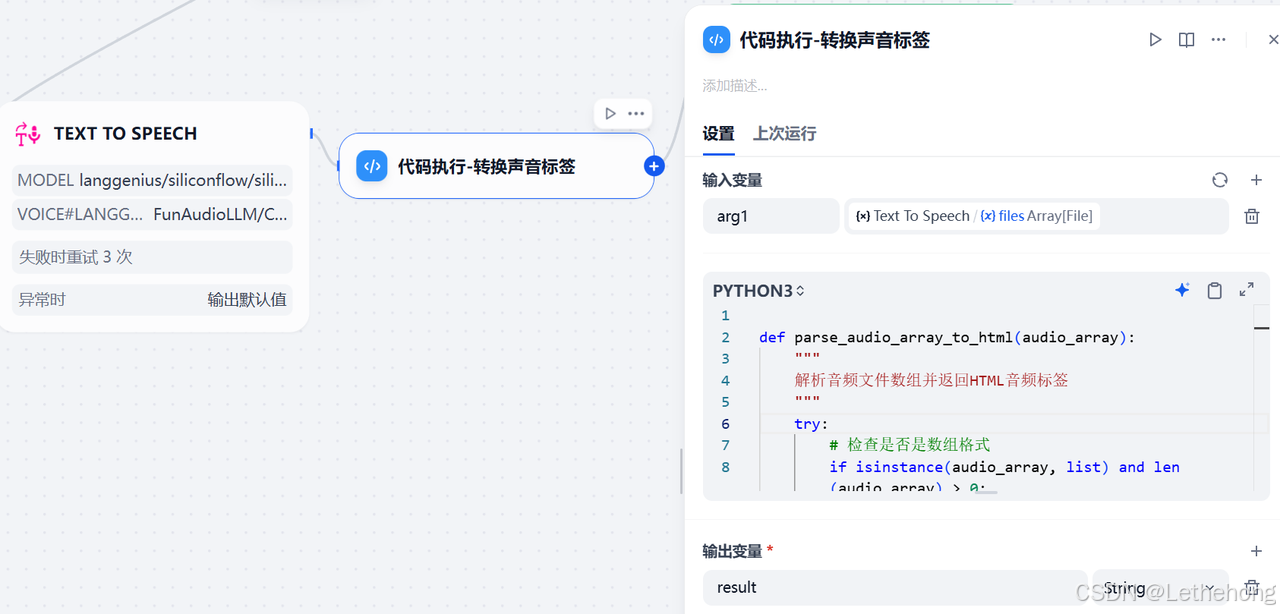
Task: Click code line containing try:
Action: (811, 424)
